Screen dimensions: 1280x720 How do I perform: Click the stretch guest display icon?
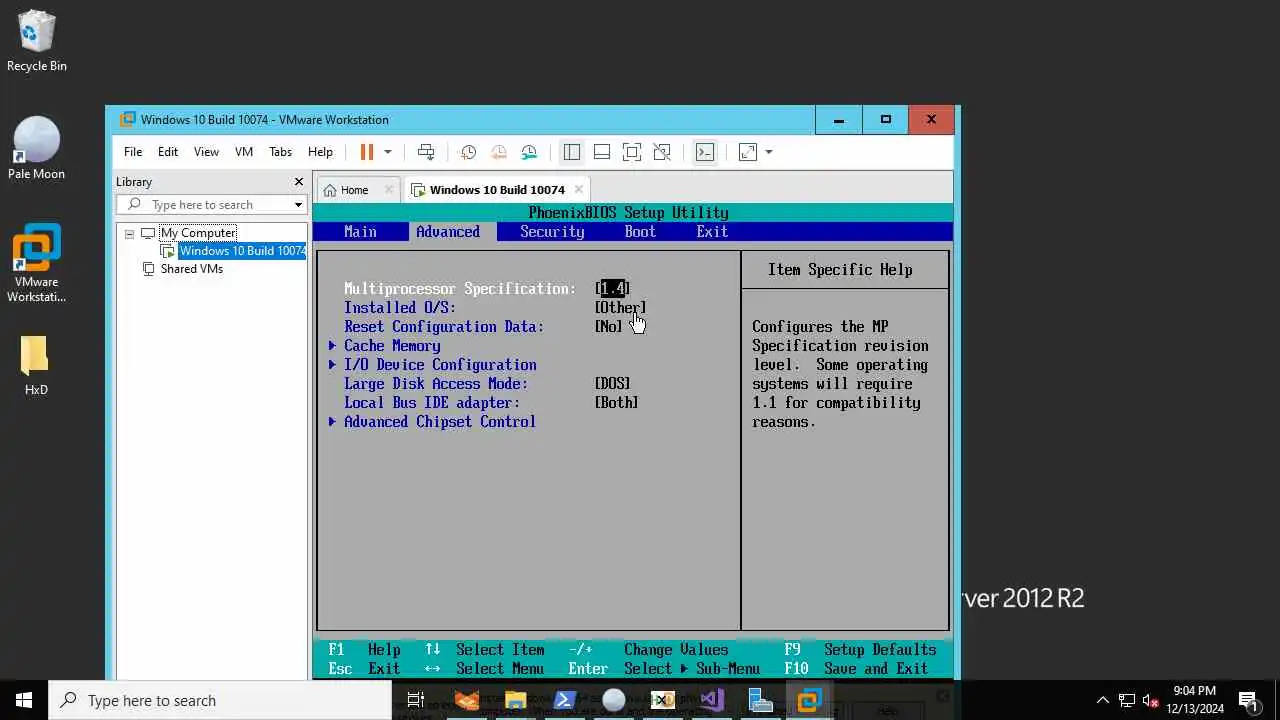(x=748, y=152)
